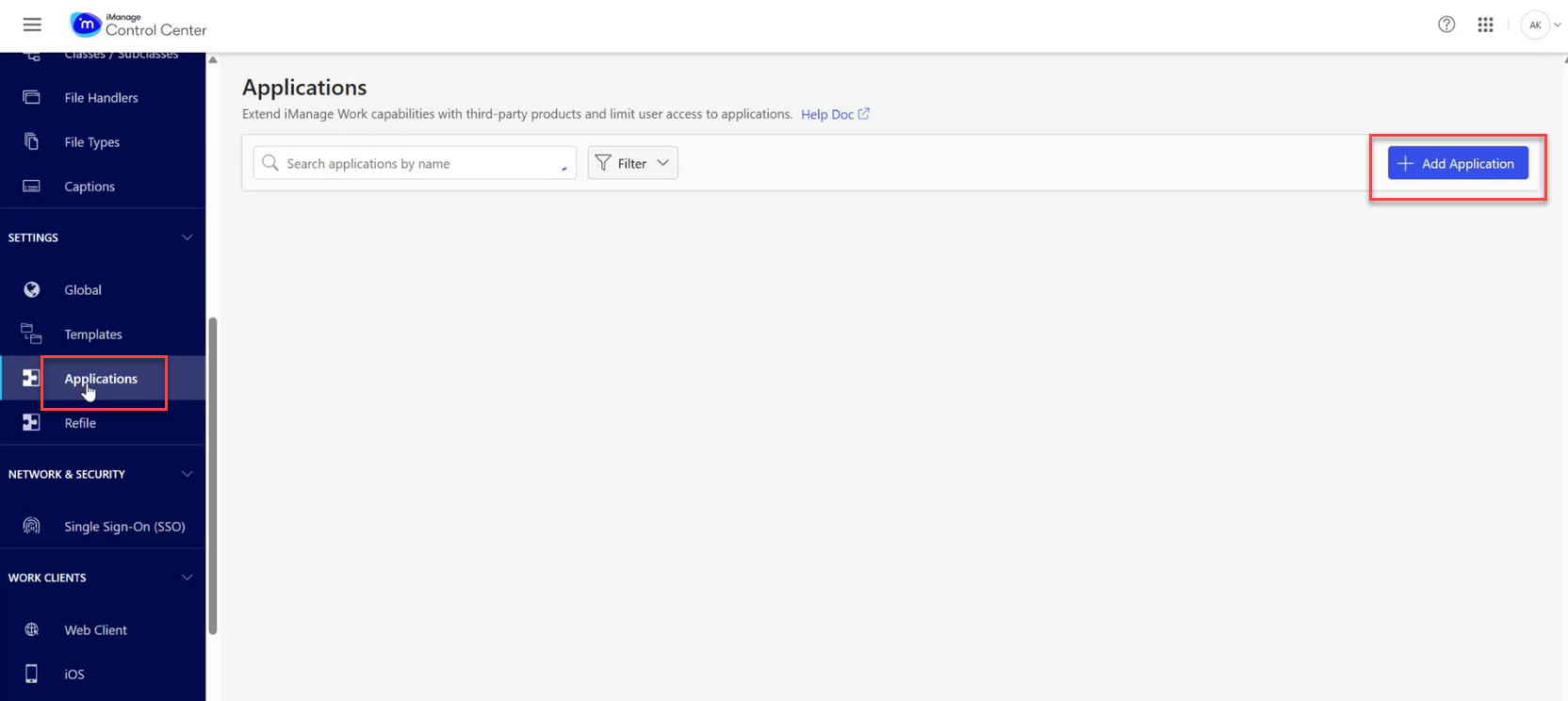Open the apps grid launcher icon
1568x701 pixels.
click(x=1485, y=24)
